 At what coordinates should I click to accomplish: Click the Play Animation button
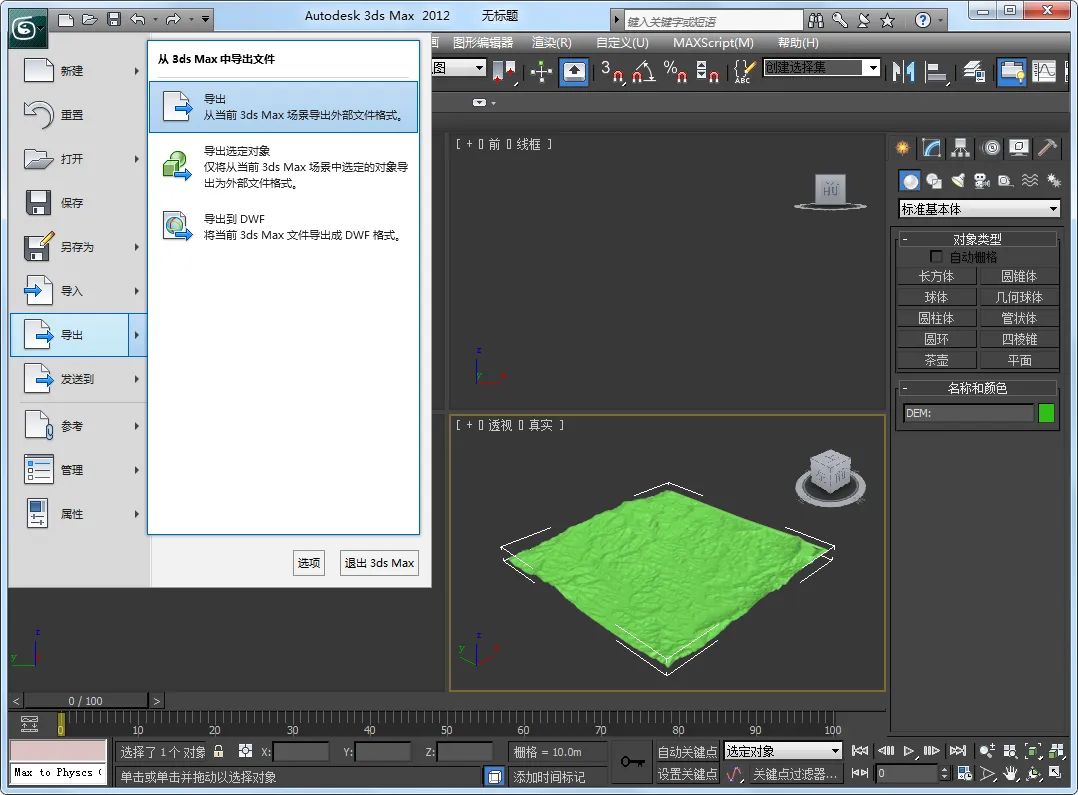coord(909,751)
